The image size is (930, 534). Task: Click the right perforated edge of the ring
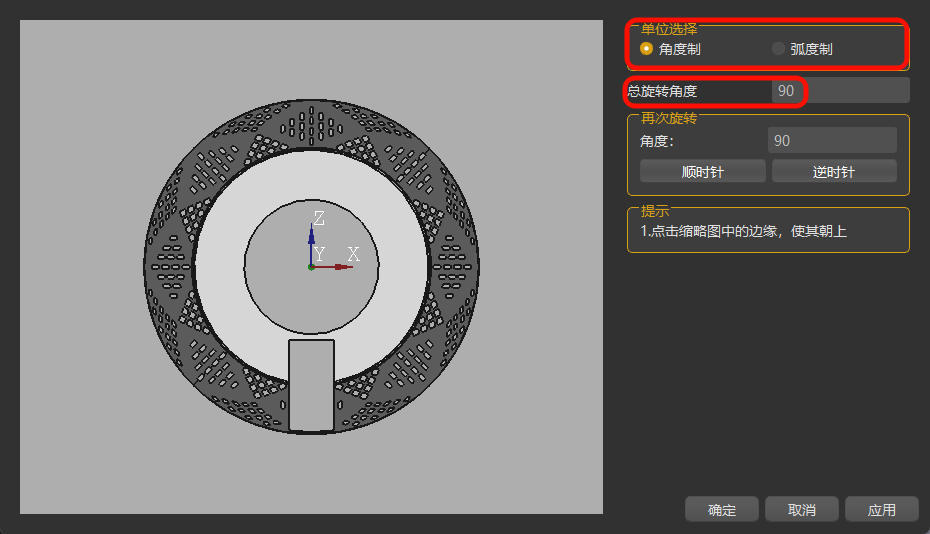click(454, 267)
